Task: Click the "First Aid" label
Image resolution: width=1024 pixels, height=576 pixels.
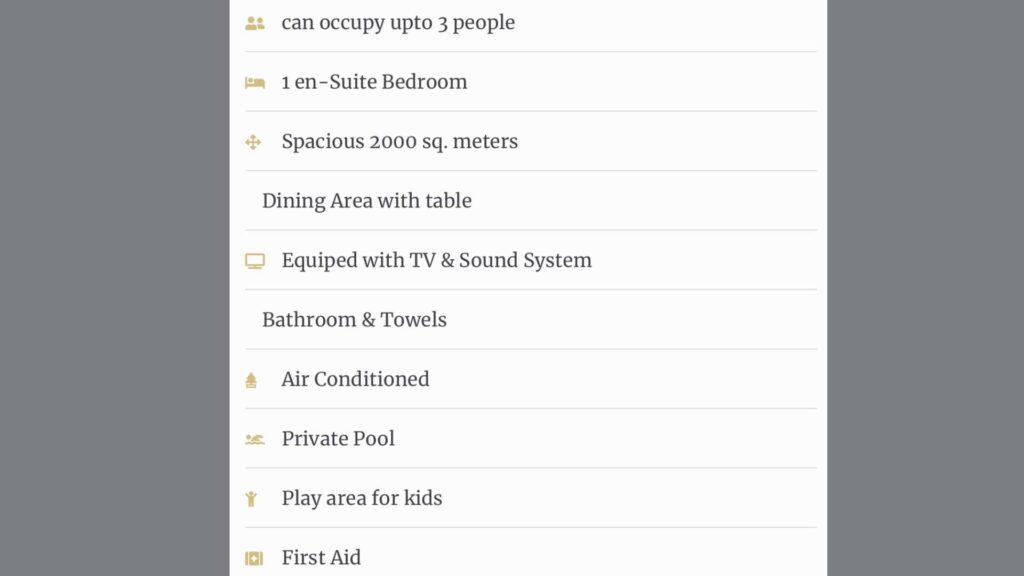Action: [x=321, y=557]
